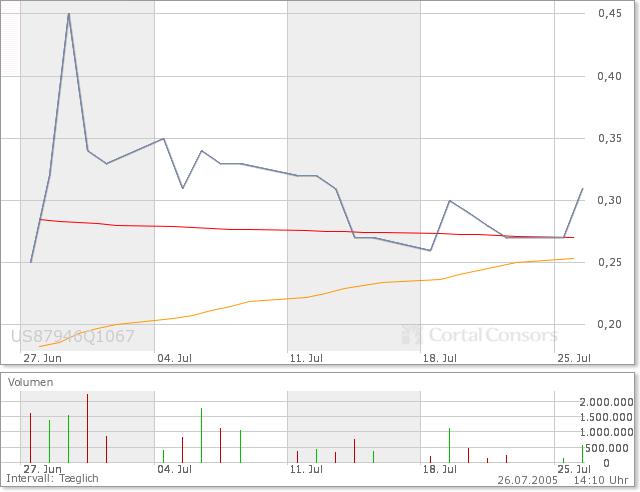Image resolution: width=640 pixels, height=492 pixels.
Task: Click the 0,20 price axis label
Action: [610, 325]
